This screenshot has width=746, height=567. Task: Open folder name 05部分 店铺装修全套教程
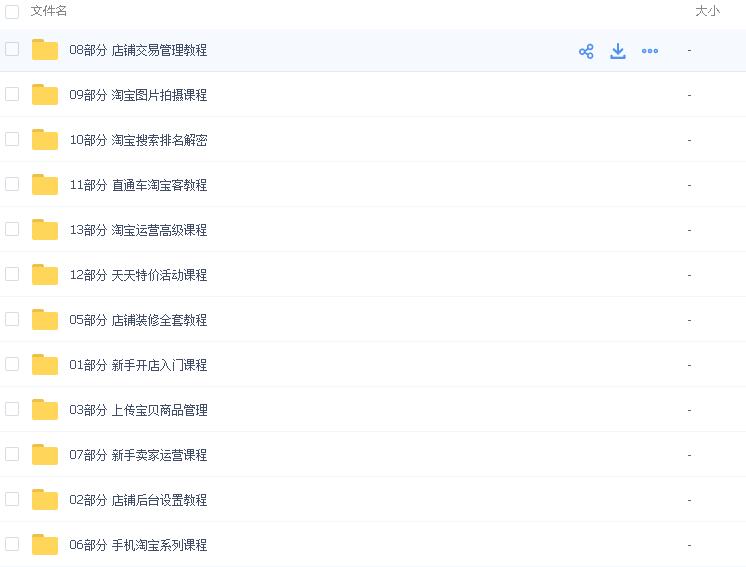click(138, 320)
